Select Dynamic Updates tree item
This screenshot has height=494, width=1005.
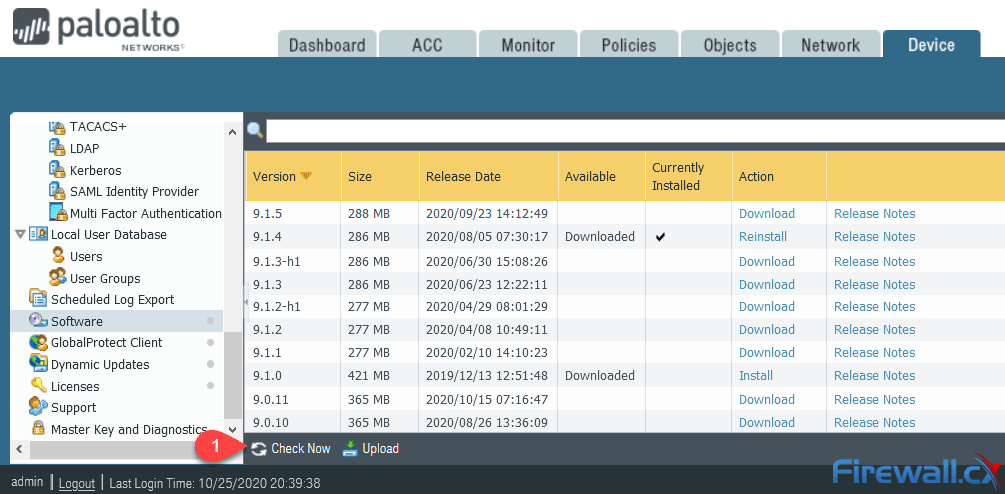(x=100, y=365)
